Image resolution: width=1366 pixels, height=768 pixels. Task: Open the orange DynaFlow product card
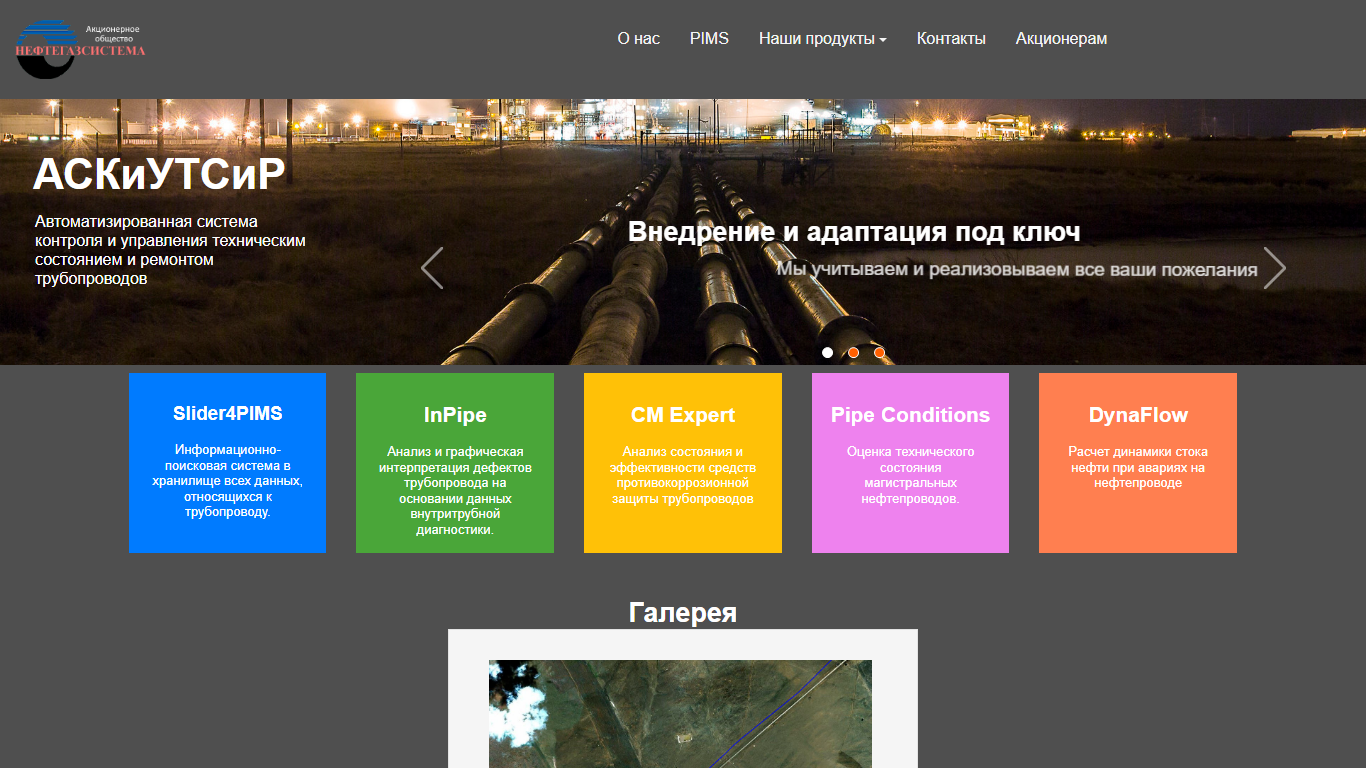1138,463
